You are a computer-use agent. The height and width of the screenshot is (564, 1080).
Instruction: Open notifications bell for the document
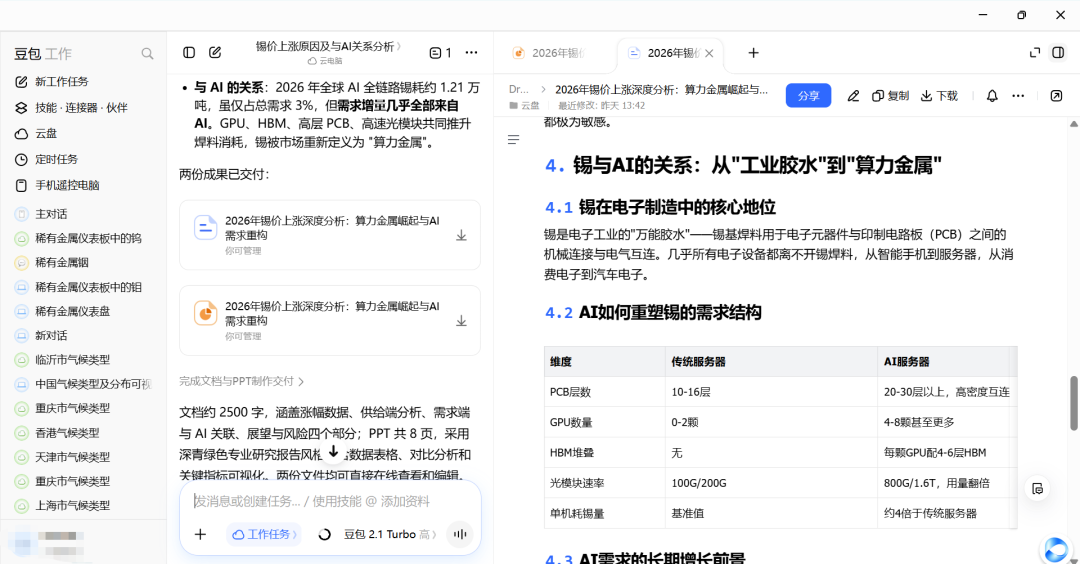992,96
